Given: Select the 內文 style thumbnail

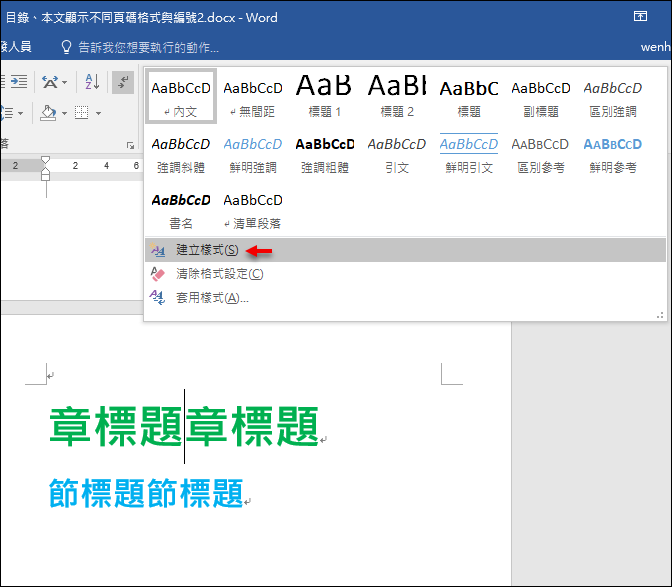Looking at the screenshot, I should pos(181,96).
